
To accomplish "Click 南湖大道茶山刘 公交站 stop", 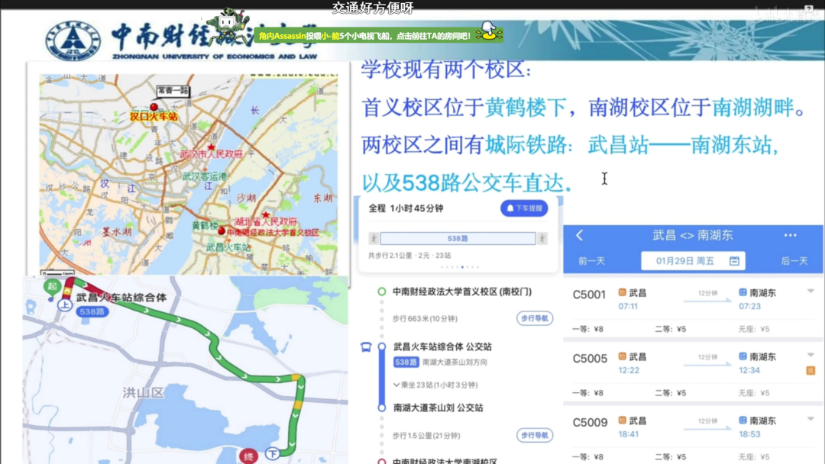I will 438,408.
